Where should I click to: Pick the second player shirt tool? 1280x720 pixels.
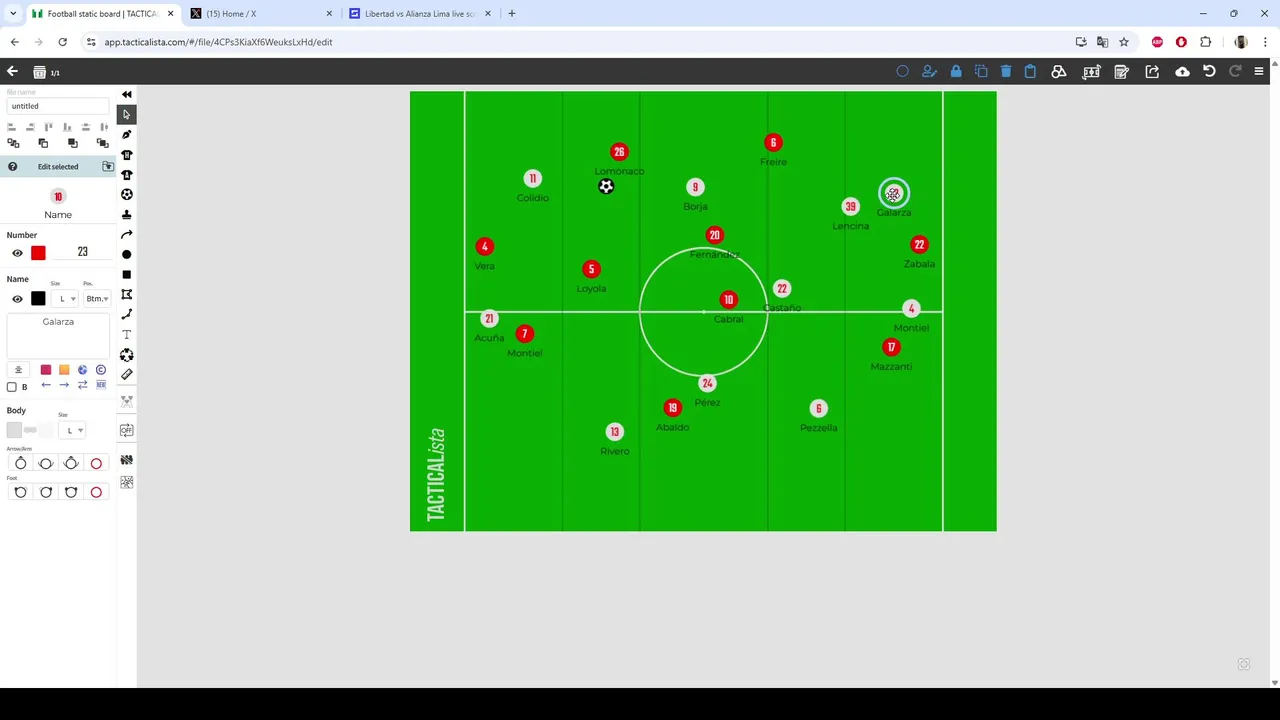click(x=126, y=175)
